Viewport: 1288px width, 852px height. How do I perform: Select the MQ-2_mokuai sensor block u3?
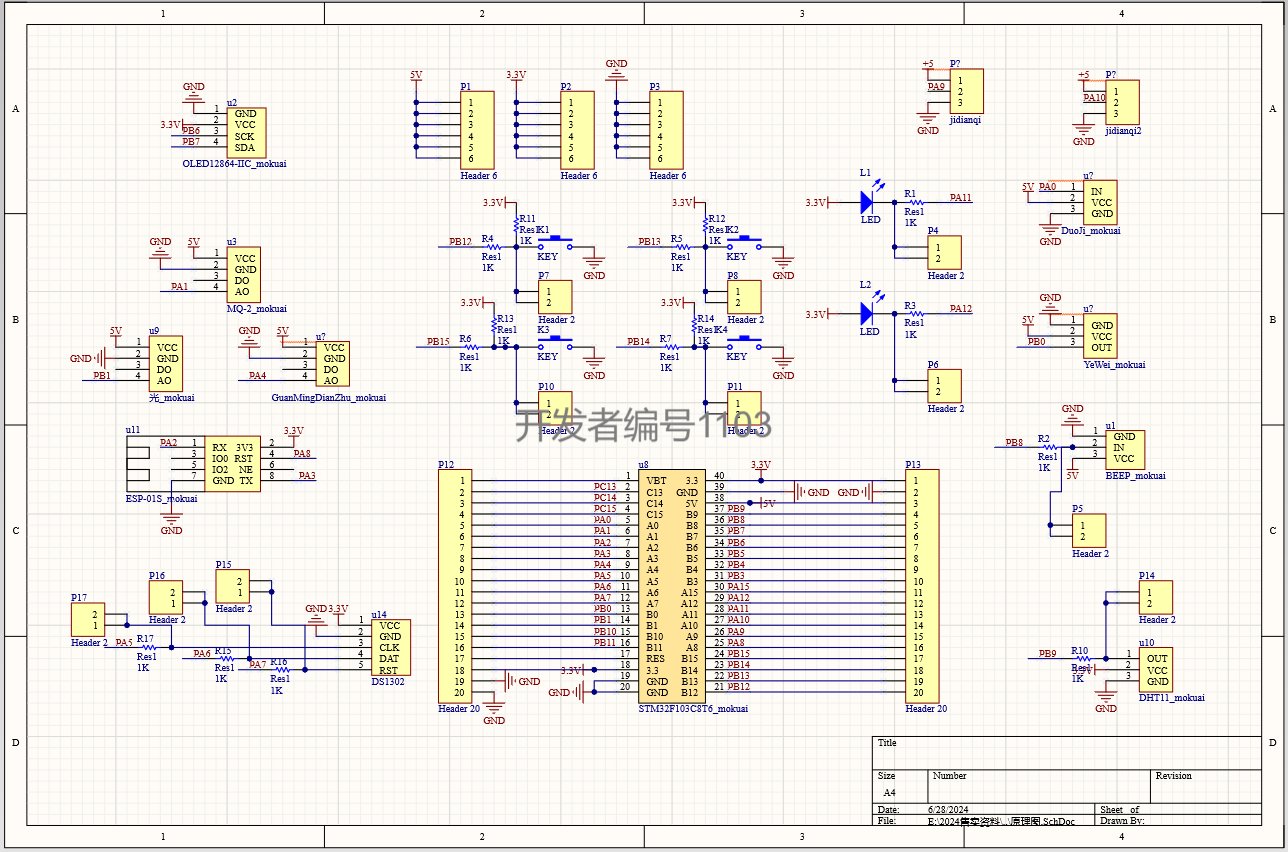coord(245,275)
